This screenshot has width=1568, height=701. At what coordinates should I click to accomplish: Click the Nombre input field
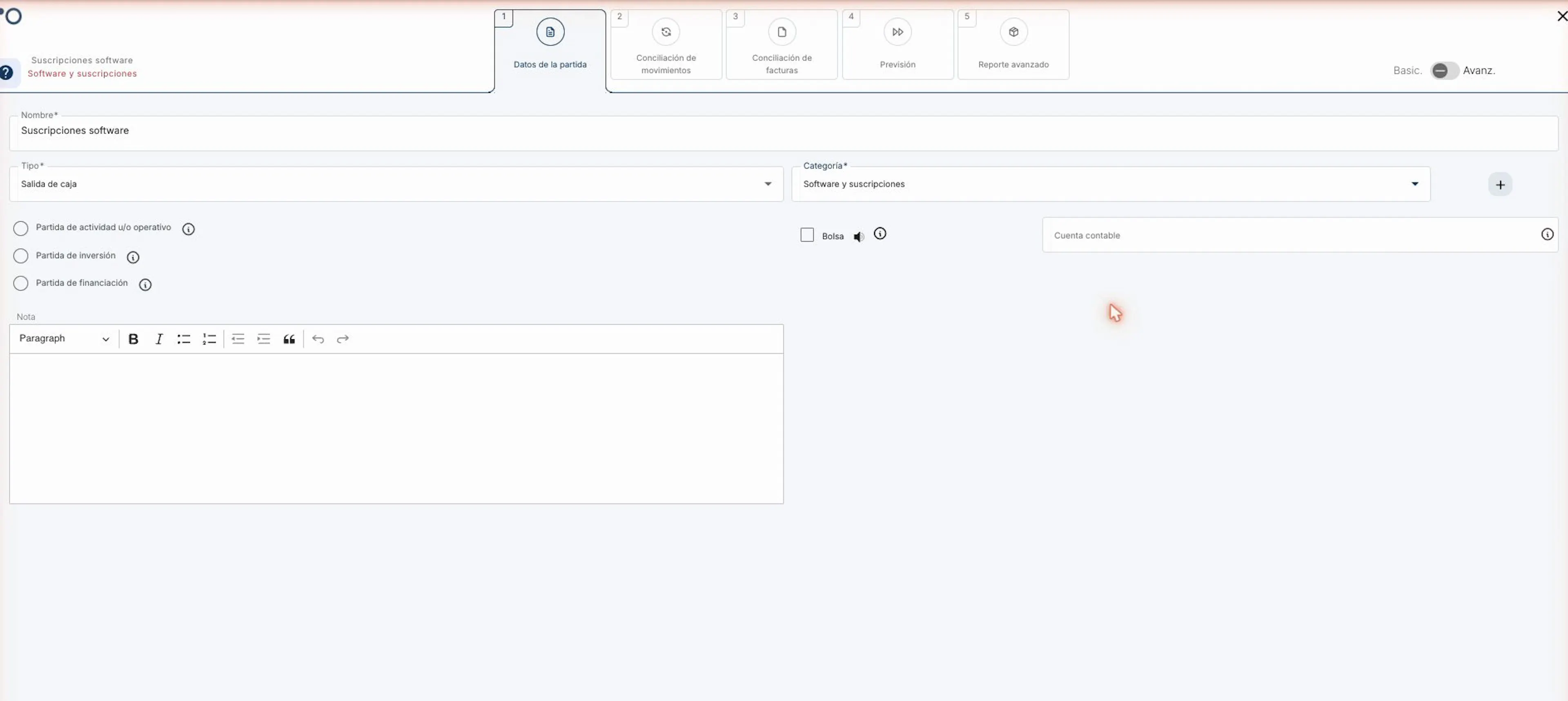(x=784, y=133)
